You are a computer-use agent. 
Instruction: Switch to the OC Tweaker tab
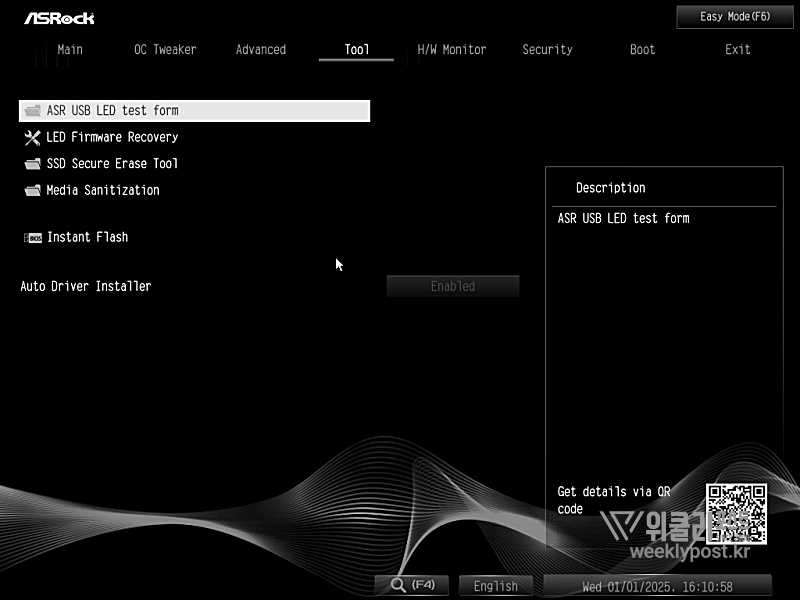(165, 49)
